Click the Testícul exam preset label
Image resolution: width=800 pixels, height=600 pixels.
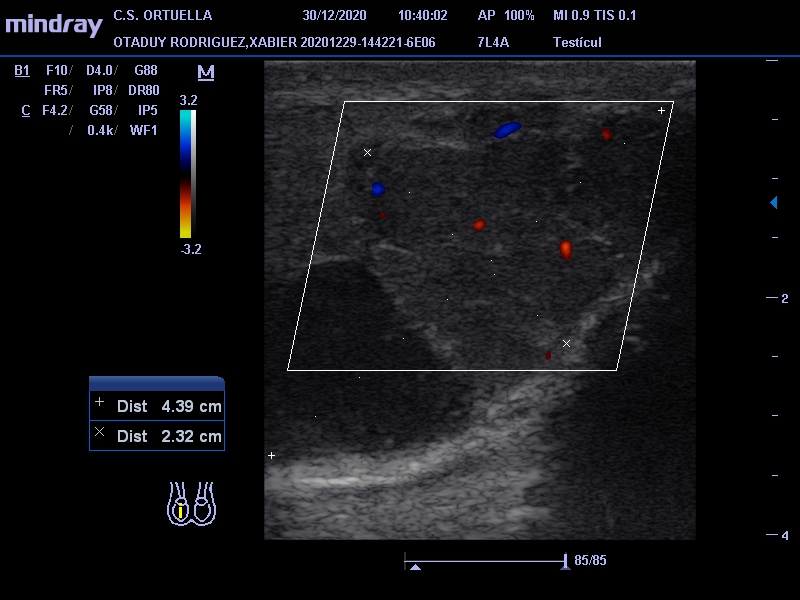[577, 42]
